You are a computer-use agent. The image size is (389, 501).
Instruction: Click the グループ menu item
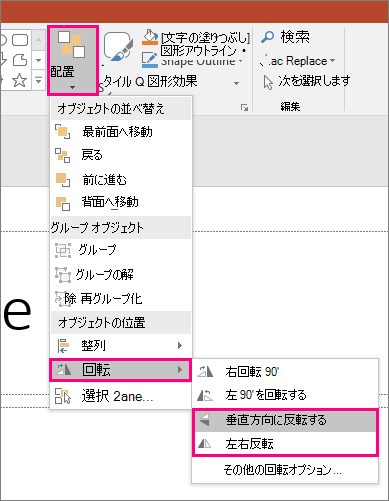pos(121,250)
